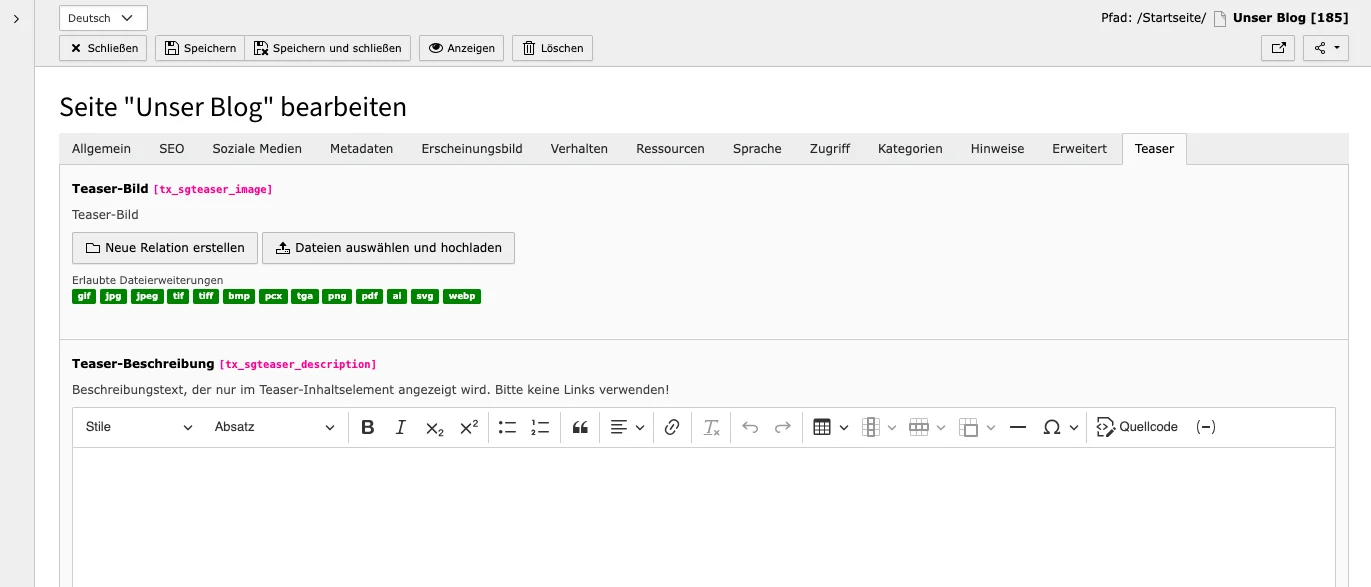This screenshot has width=1371, height=587.
Task: Switch to the Kategorien tab
Action: (909, 148)
